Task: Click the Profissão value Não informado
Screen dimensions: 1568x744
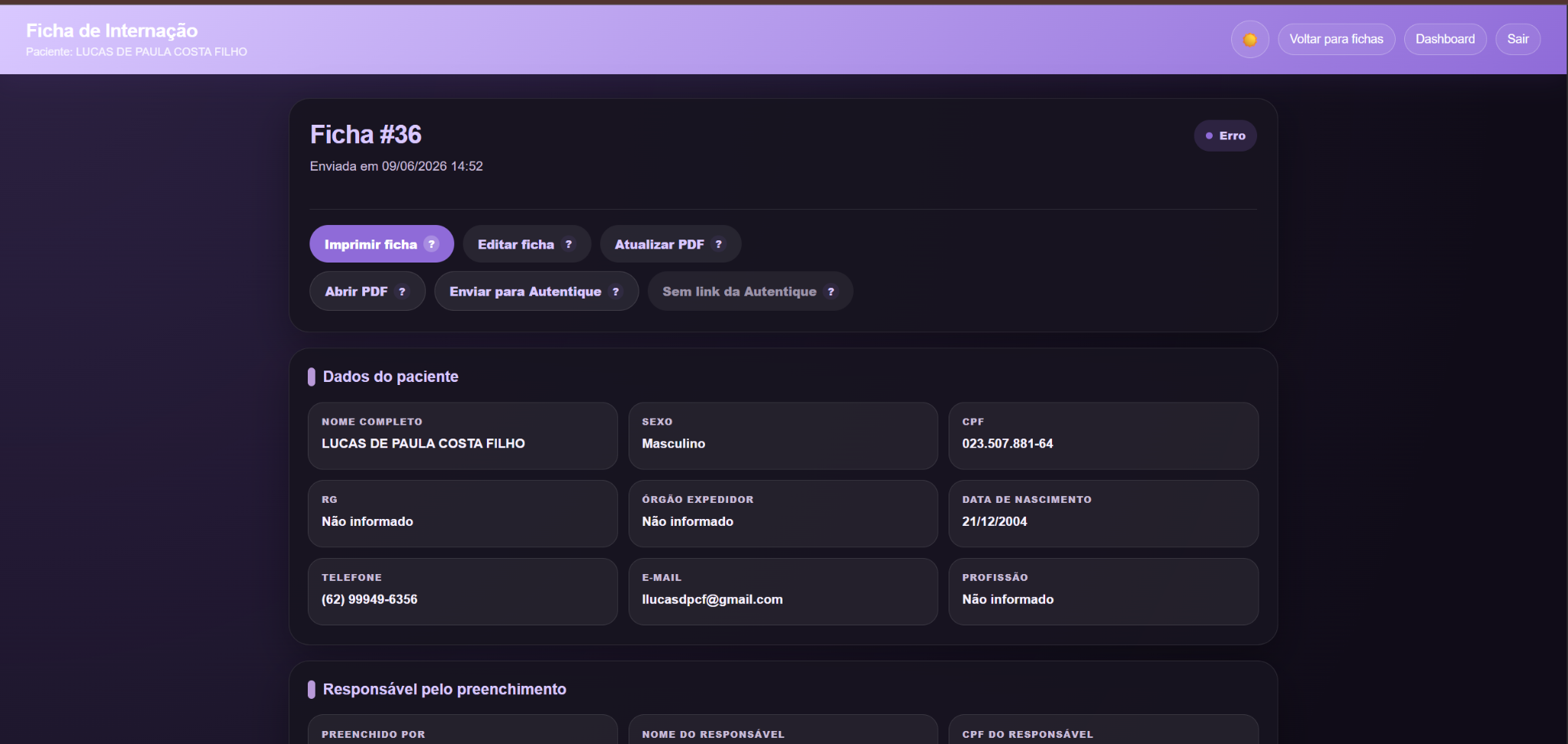Action: 1008,599
